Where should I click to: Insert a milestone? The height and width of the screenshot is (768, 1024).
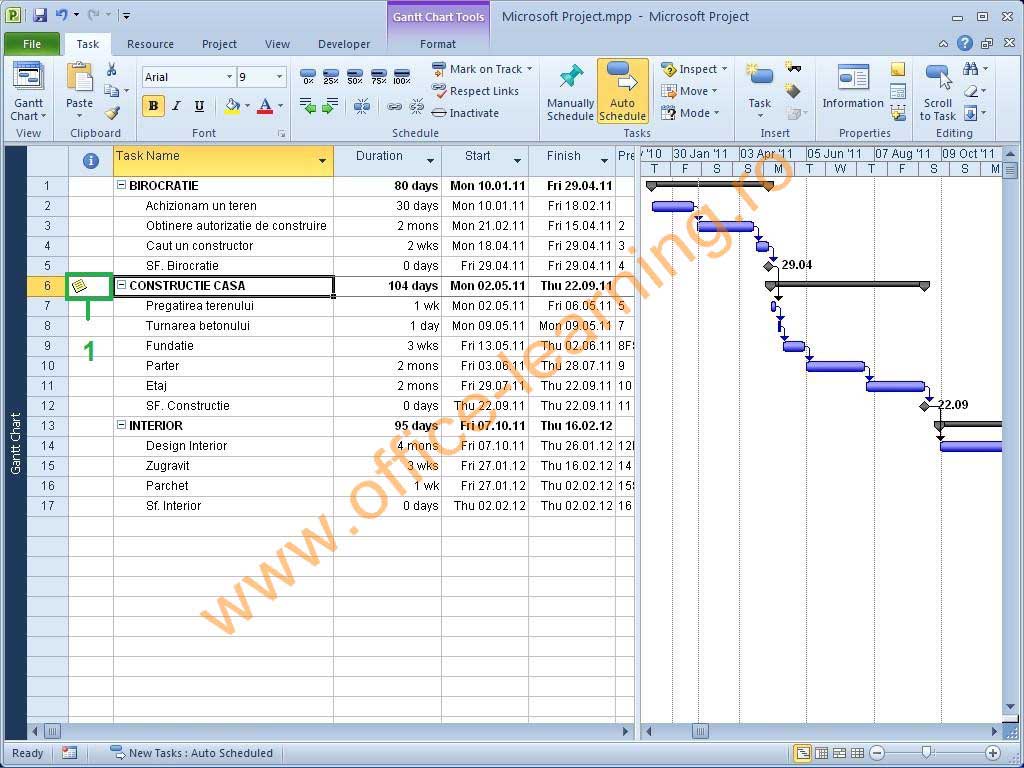[793, 91]
